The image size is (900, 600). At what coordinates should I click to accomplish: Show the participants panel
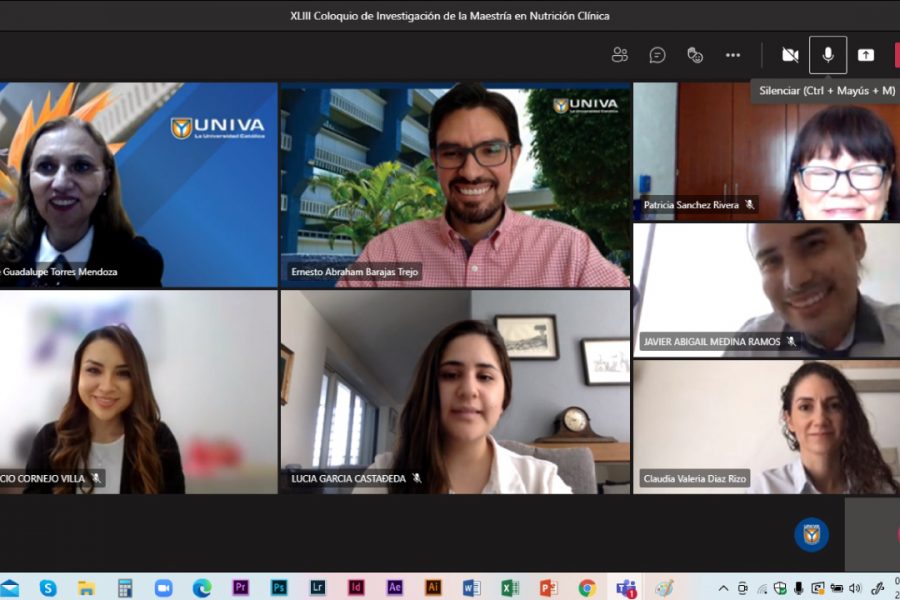619,55
